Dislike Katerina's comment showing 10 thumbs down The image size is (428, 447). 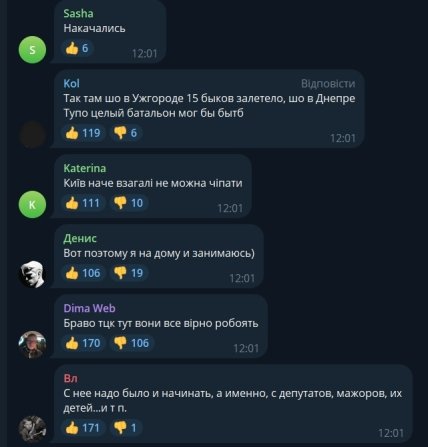[129, 203]
